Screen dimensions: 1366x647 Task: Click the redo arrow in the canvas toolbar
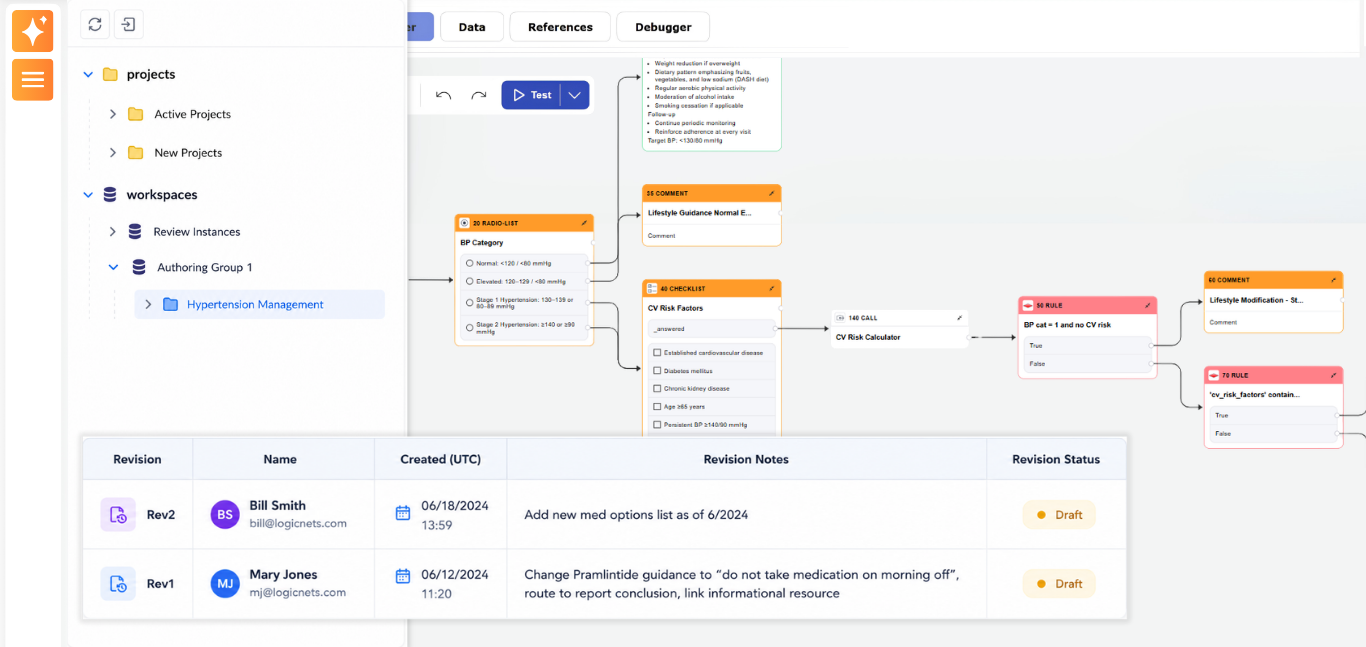tap(479, 95)
